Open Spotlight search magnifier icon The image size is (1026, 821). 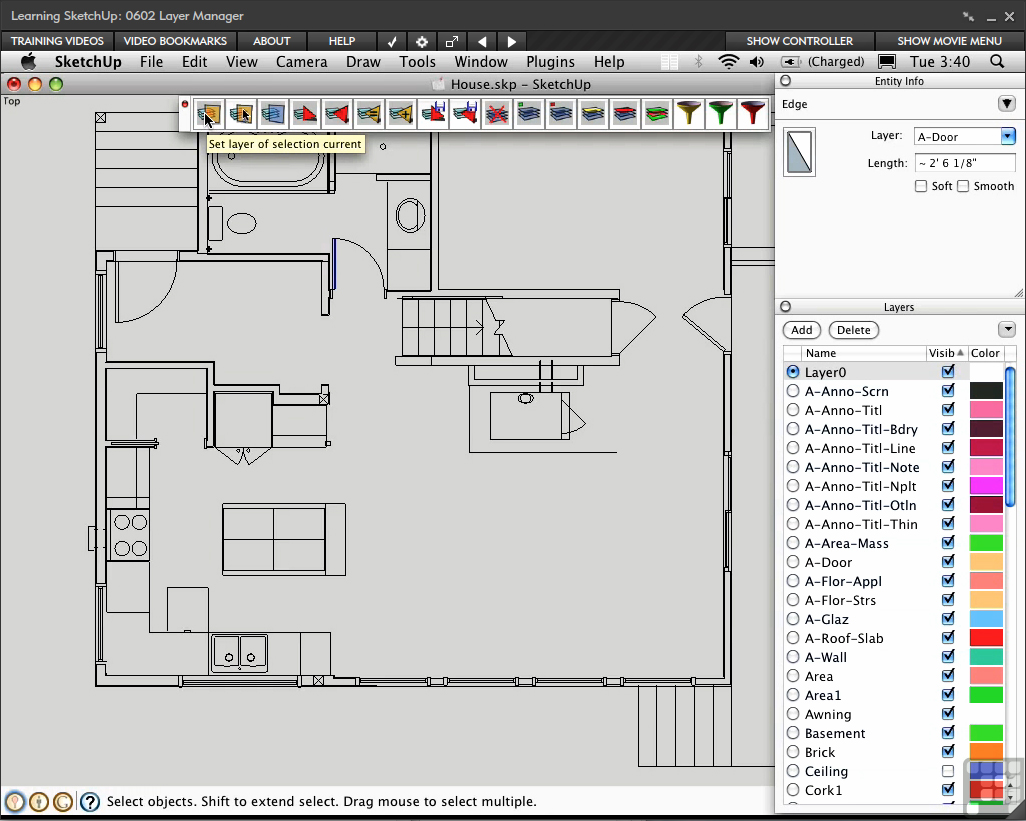[x=997, y=61]
